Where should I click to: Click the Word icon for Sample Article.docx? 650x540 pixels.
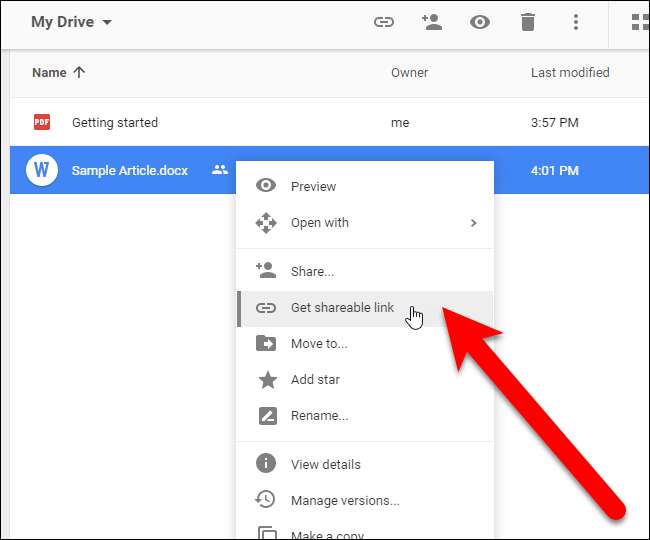(42, 170)
